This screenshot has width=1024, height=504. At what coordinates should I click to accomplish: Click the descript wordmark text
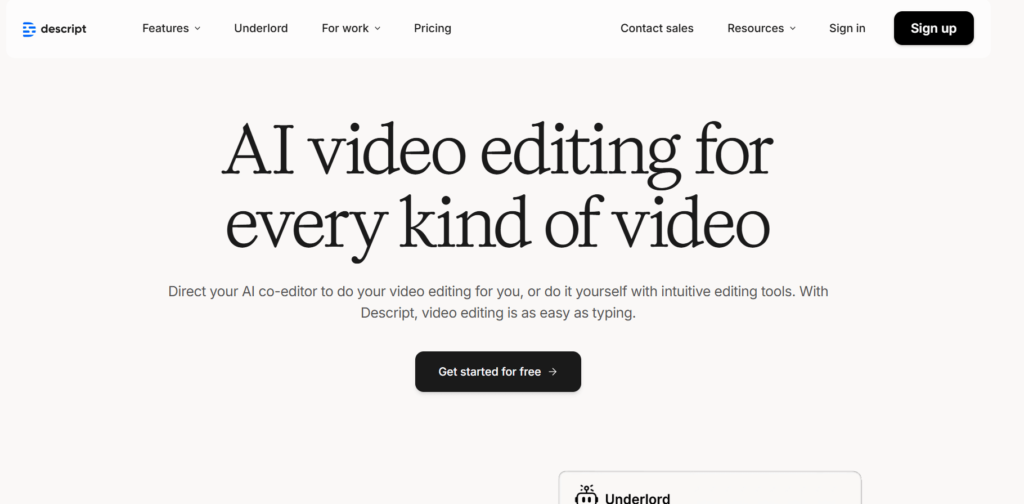click(x=63, y=29)
